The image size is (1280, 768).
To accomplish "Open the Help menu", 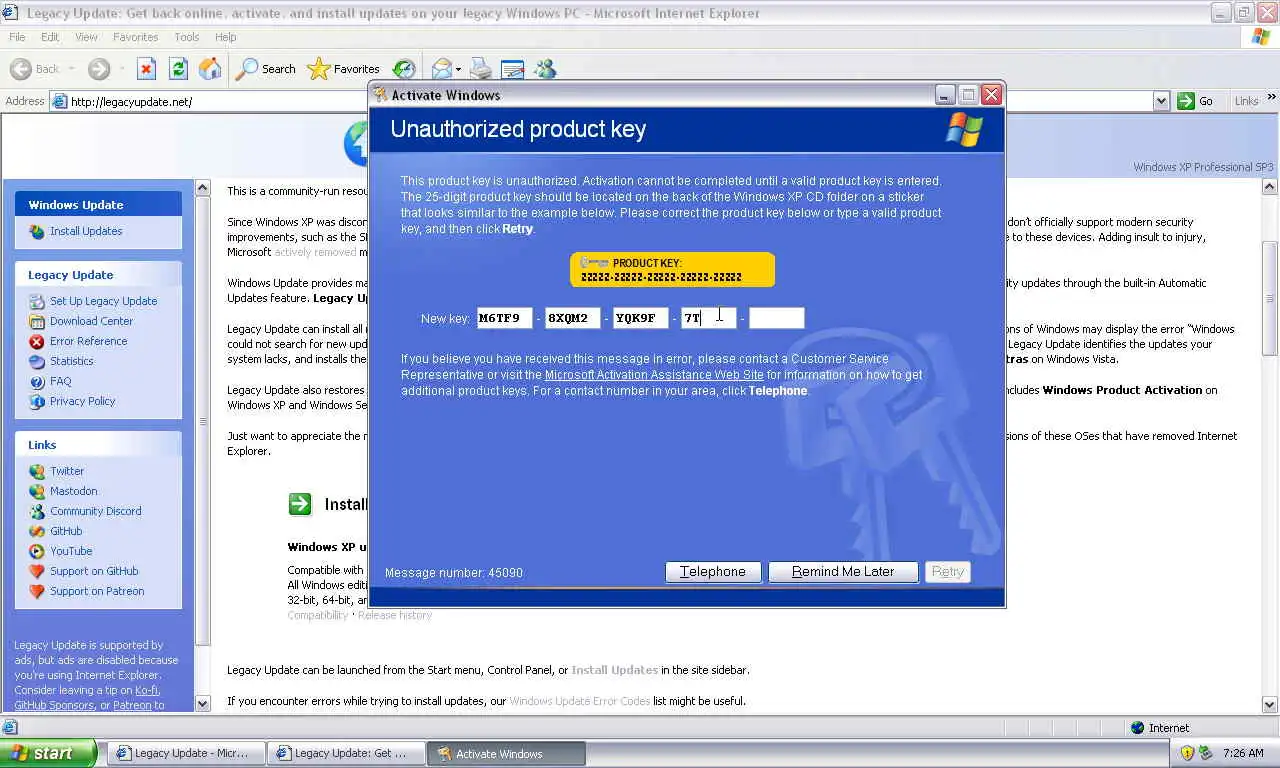I will click(226, 37).
